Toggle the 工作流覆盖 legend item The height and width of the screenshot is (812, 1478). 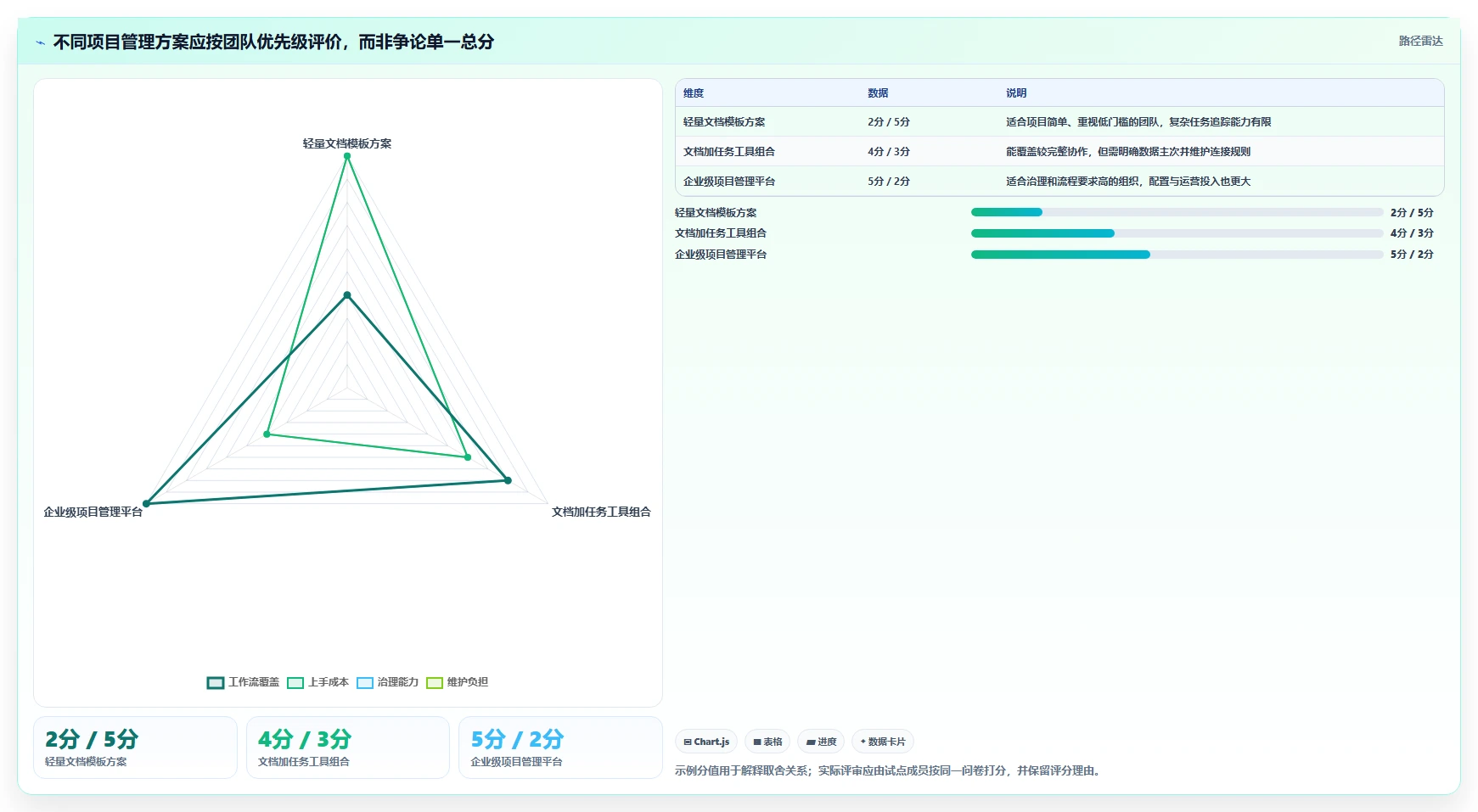243,682
